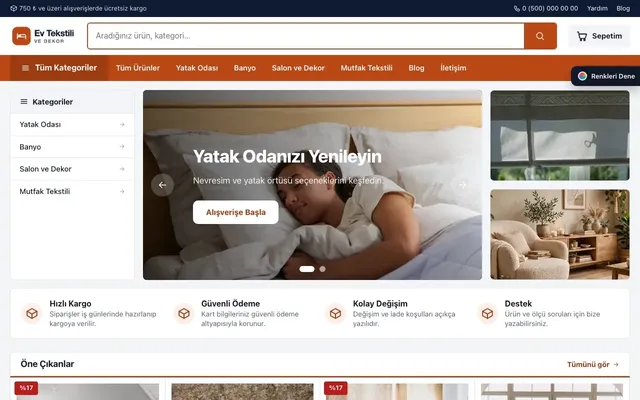Click the Renkleri Dene button

tap(606, 76)
